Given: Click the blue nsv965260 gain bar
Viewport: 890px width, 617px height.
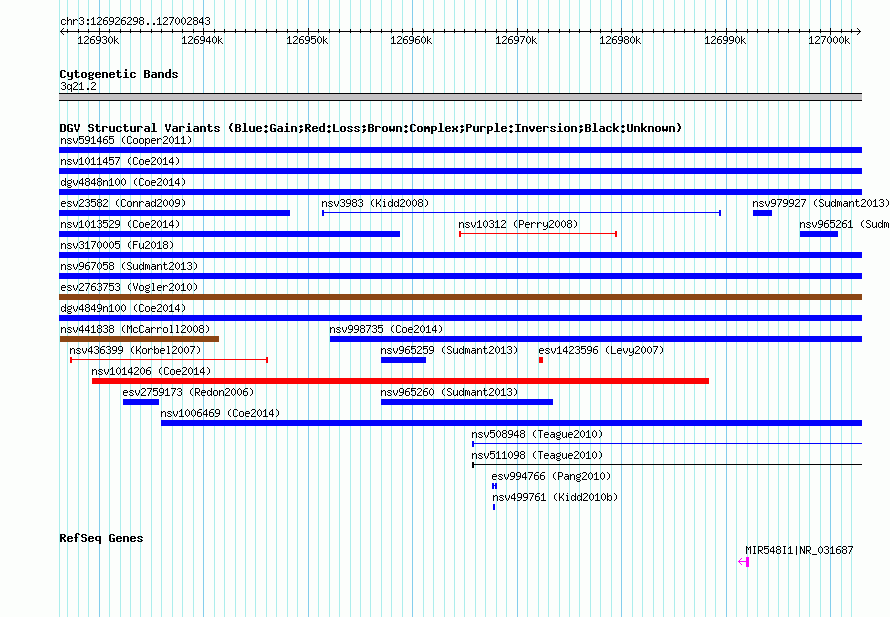Looking at the screenshot, I should [x=467, y=402].
